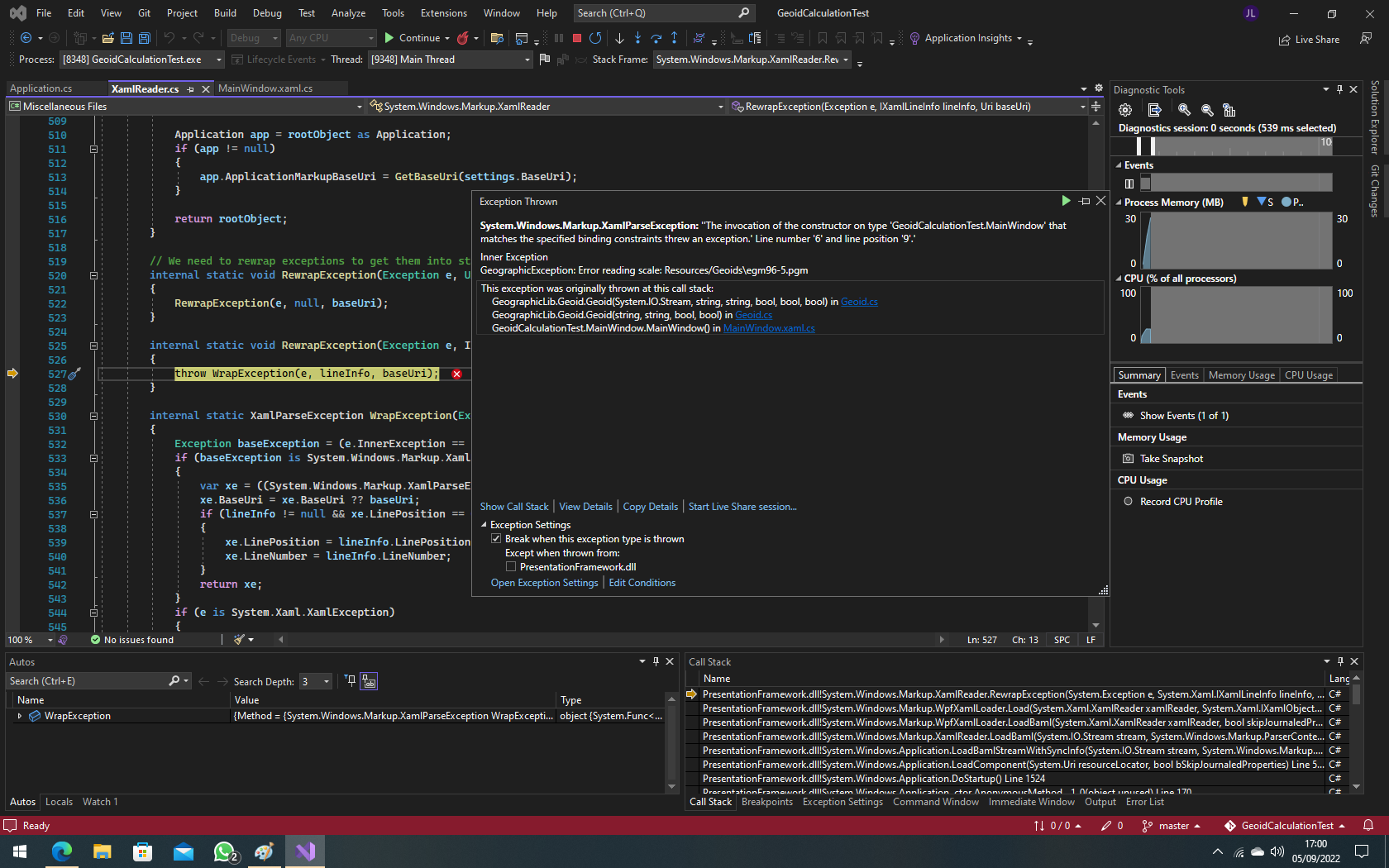Open the MainWindow.xaml.cs link in call stack
Screen dimensions: 1389x868
coord(769,328)
